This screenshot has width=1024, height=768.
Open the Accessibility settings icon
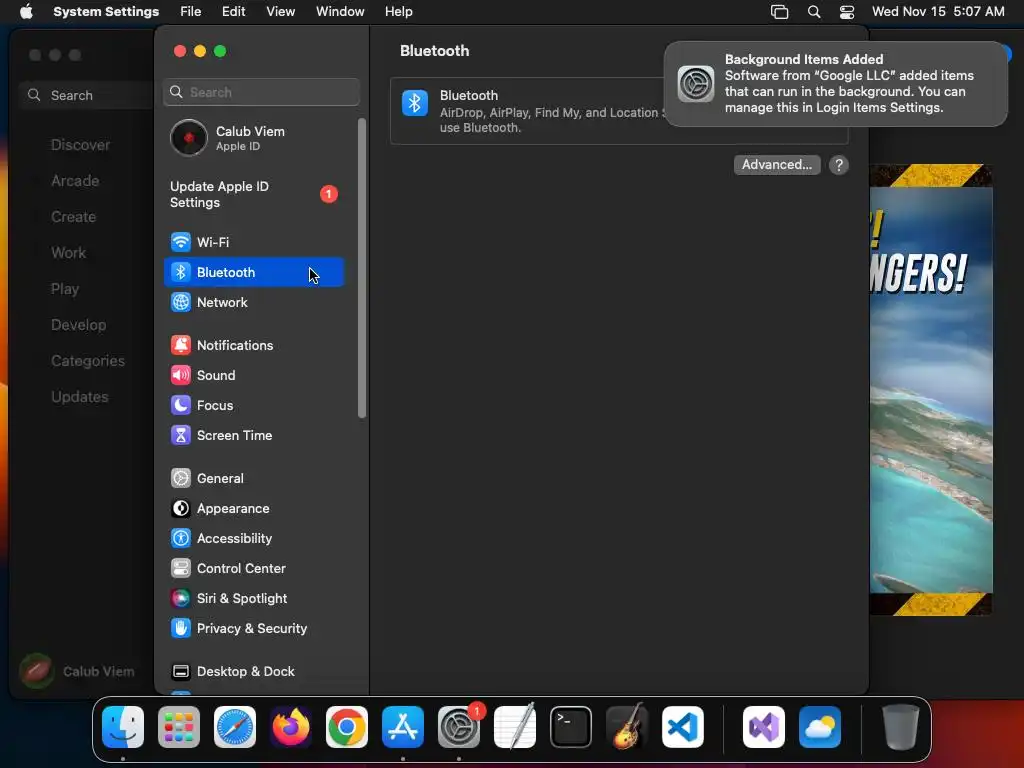[x=181, y=539]
